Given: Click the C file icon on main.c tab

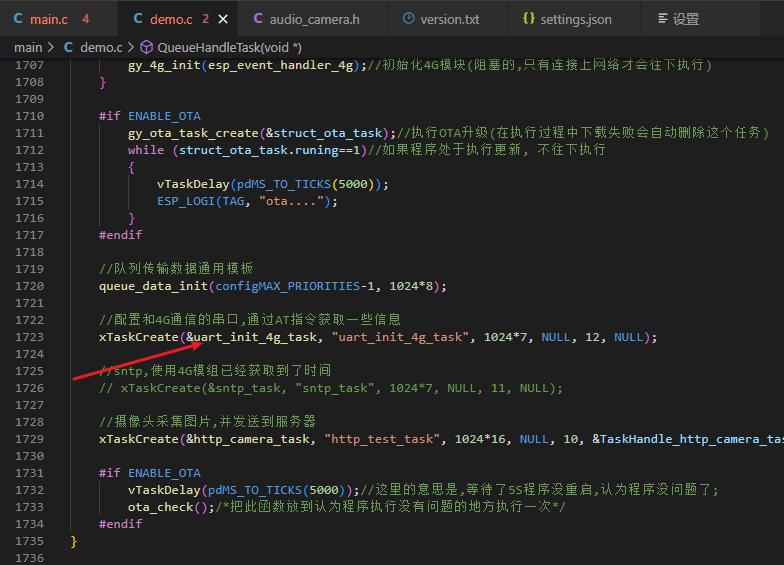Looking at the screenshot, I should pyautogui.click(x=18, y=18).
